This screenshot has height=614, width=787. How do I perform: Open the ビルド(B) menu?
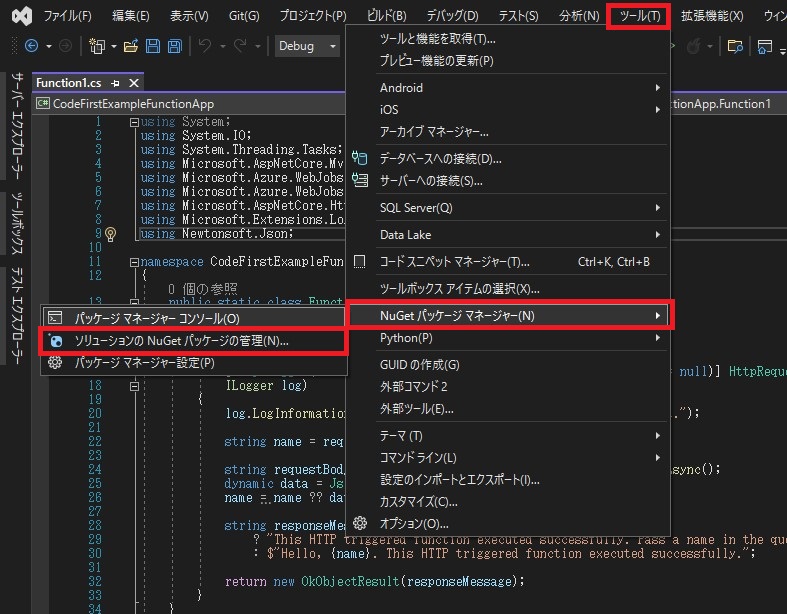(386, 16)
